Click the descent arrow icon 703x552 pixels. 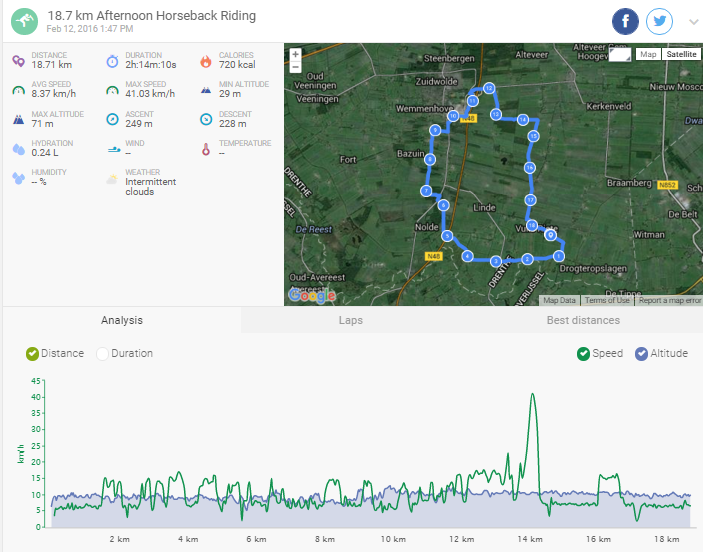tap(206, 119)
